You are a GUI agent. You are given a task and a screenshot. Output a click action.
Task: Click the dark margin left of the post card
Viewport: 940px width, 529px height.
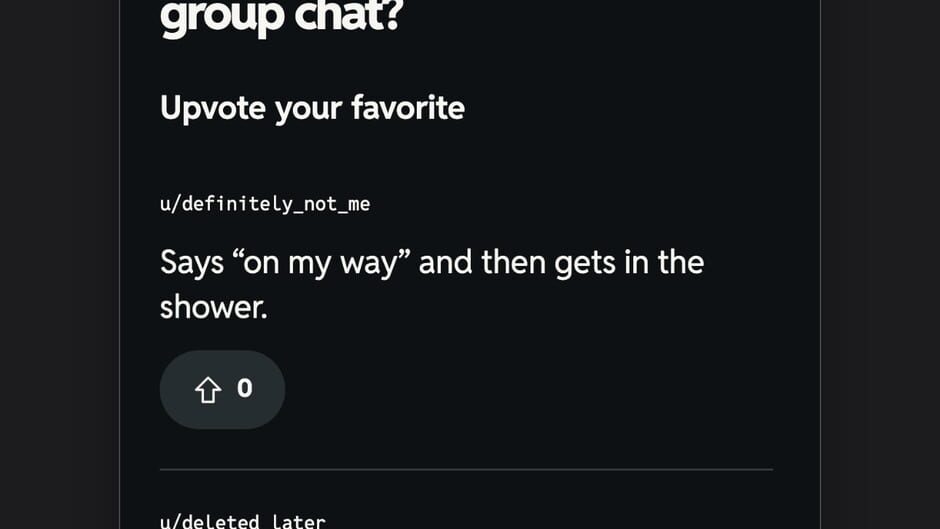[59, 264]
